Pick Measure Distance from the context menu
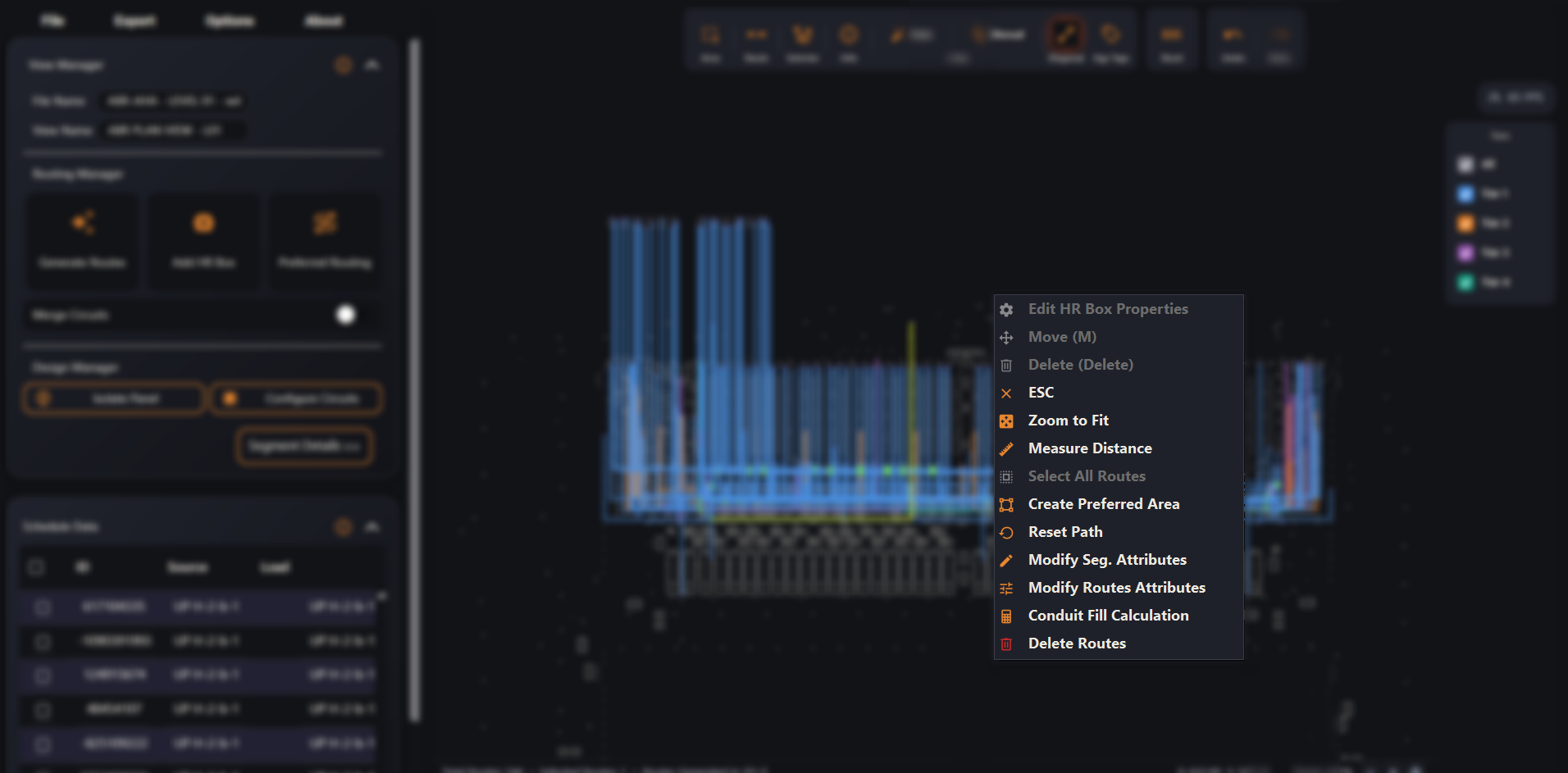 click(1119, 448)
